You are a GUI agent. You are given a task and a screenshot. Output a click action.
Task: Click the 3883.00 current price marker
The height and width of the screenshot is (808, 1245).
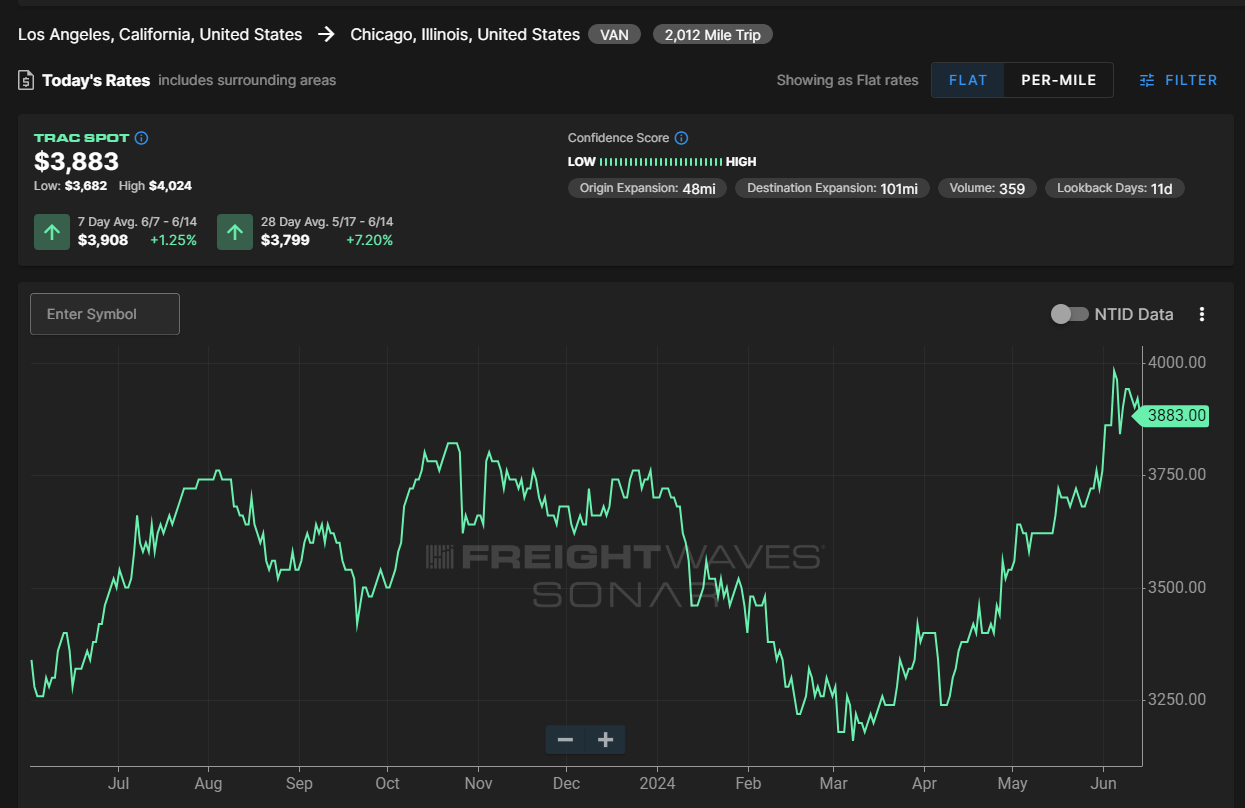click(1171, 416)
